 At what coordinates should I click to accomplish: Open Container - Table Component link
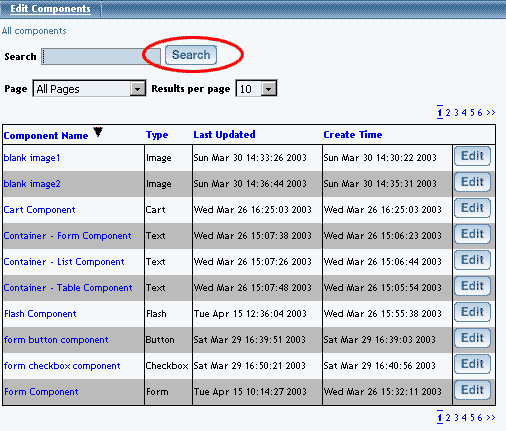[x=68, y=288]
